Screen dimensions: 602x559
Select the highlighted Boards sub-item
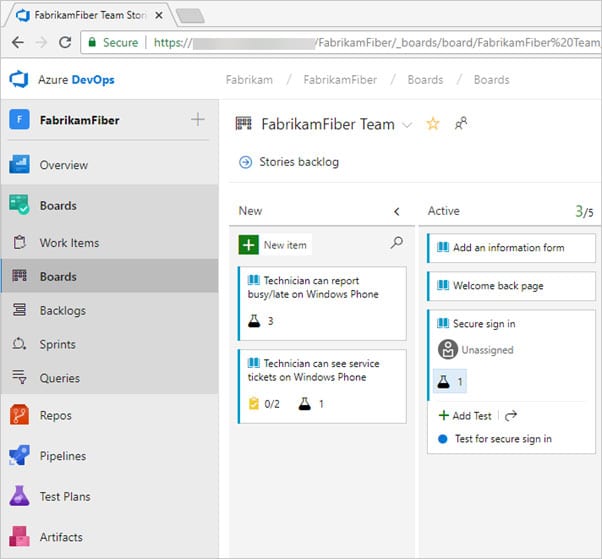[110, 276]
